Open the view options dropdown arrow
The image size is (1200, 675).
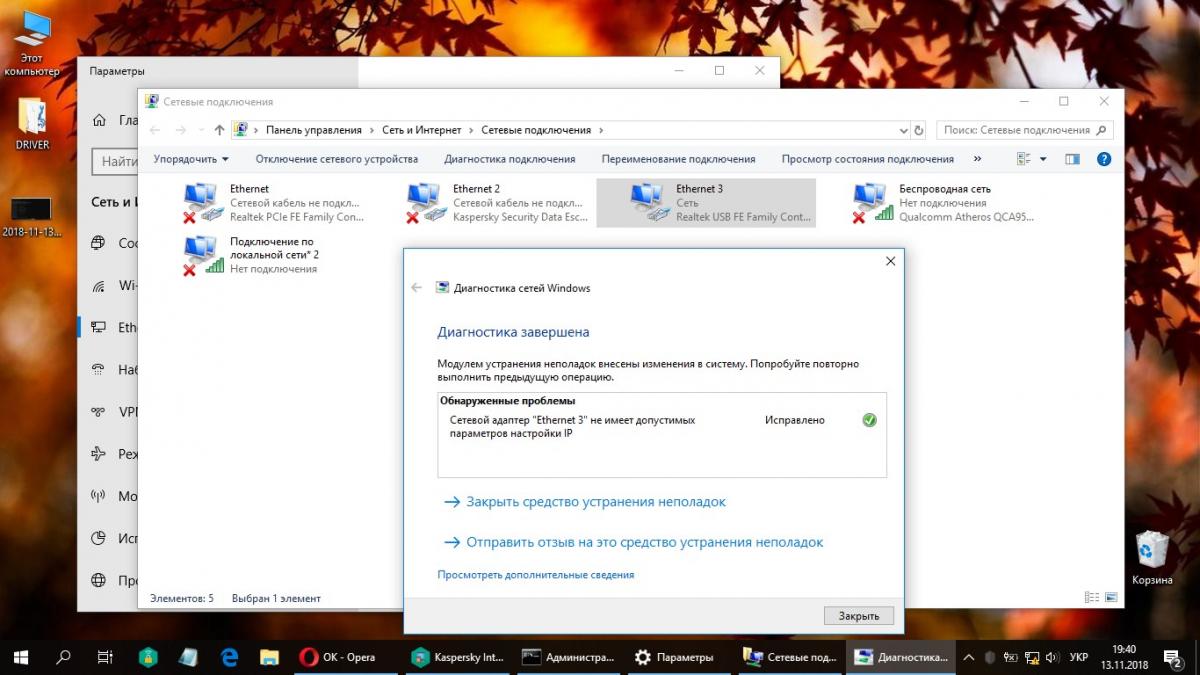pos(1043,159)
